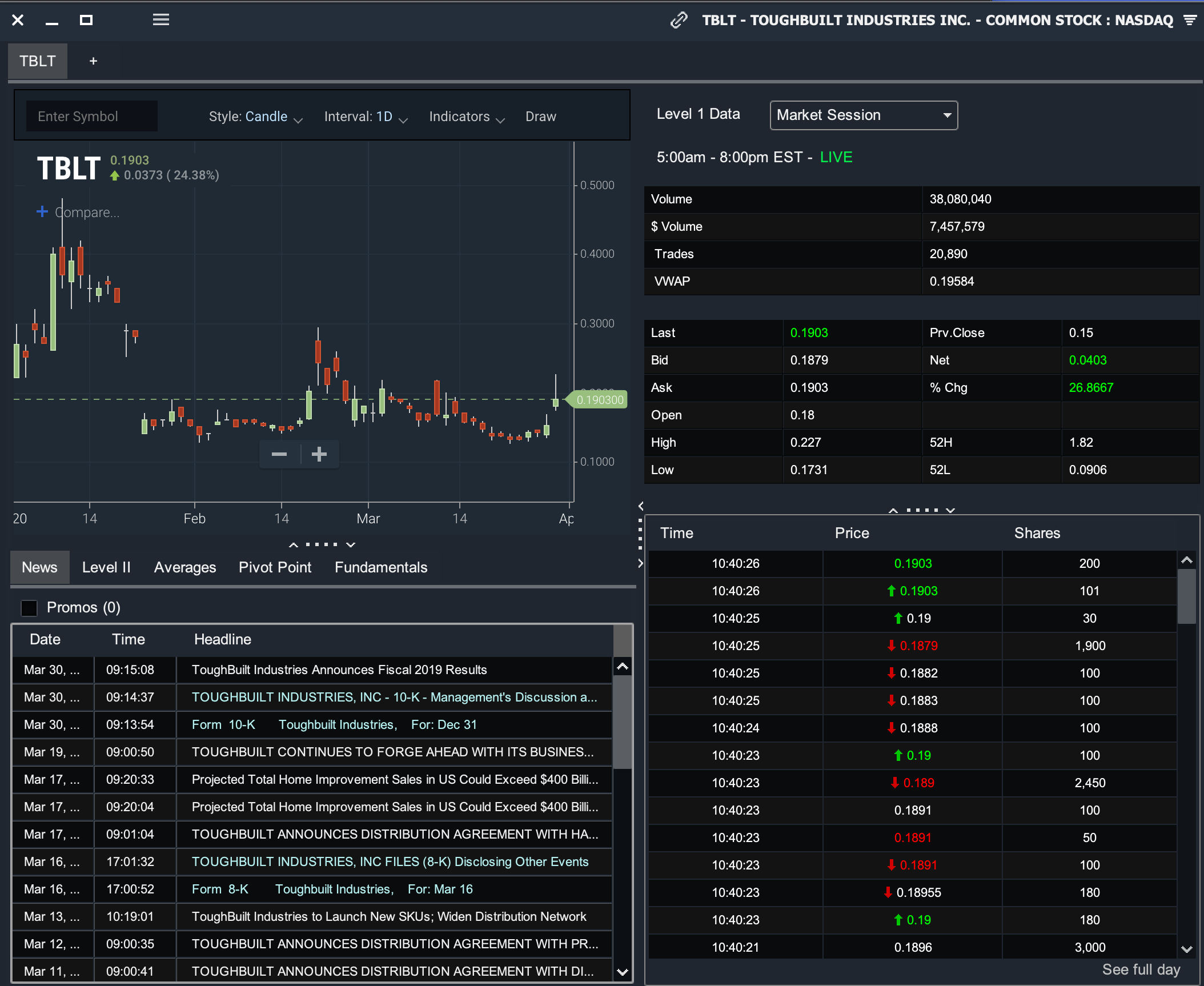Collapse Level 1 data using up chevron
The height and width of the screenshot is (986, 1204).
tap(893, 510)
